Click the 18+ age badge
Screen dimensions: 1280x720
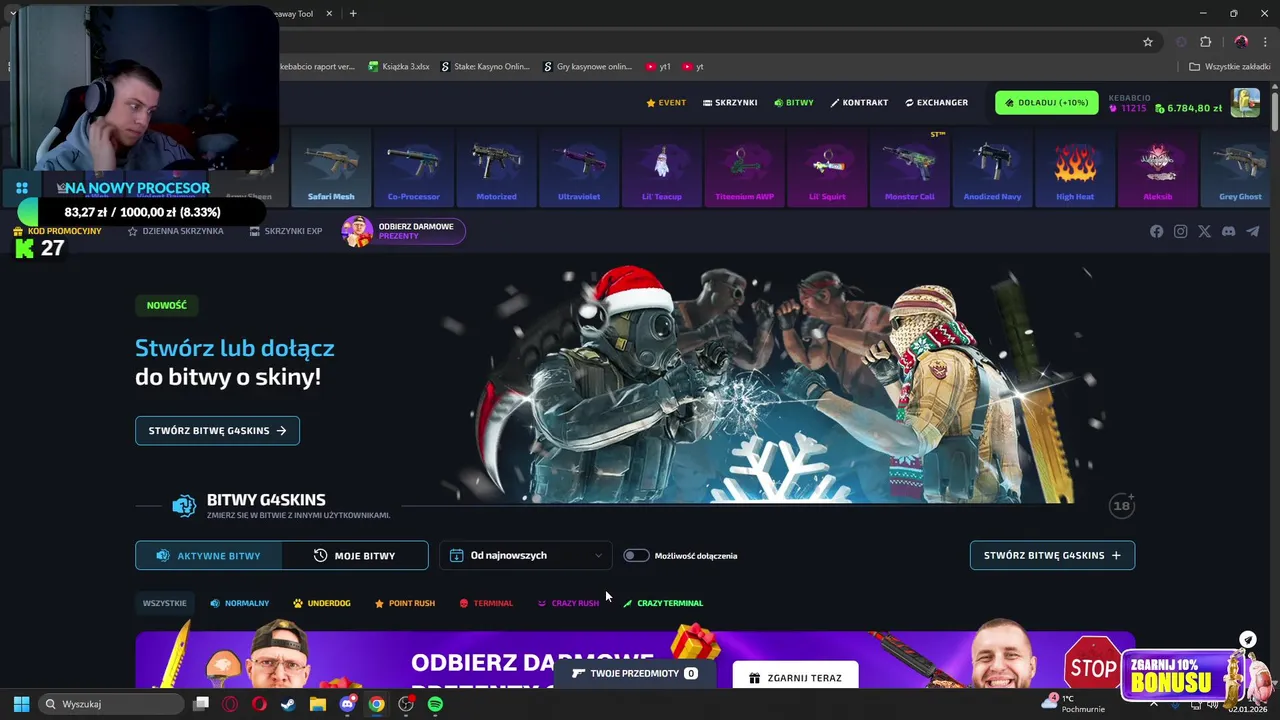pyautogui.click(x=1122, y=506)
